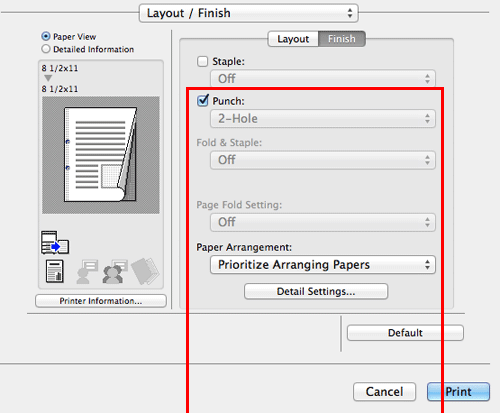Open the Page Fold Setting dropdown
The image size is (500, 413).
(x=323, y=222)
